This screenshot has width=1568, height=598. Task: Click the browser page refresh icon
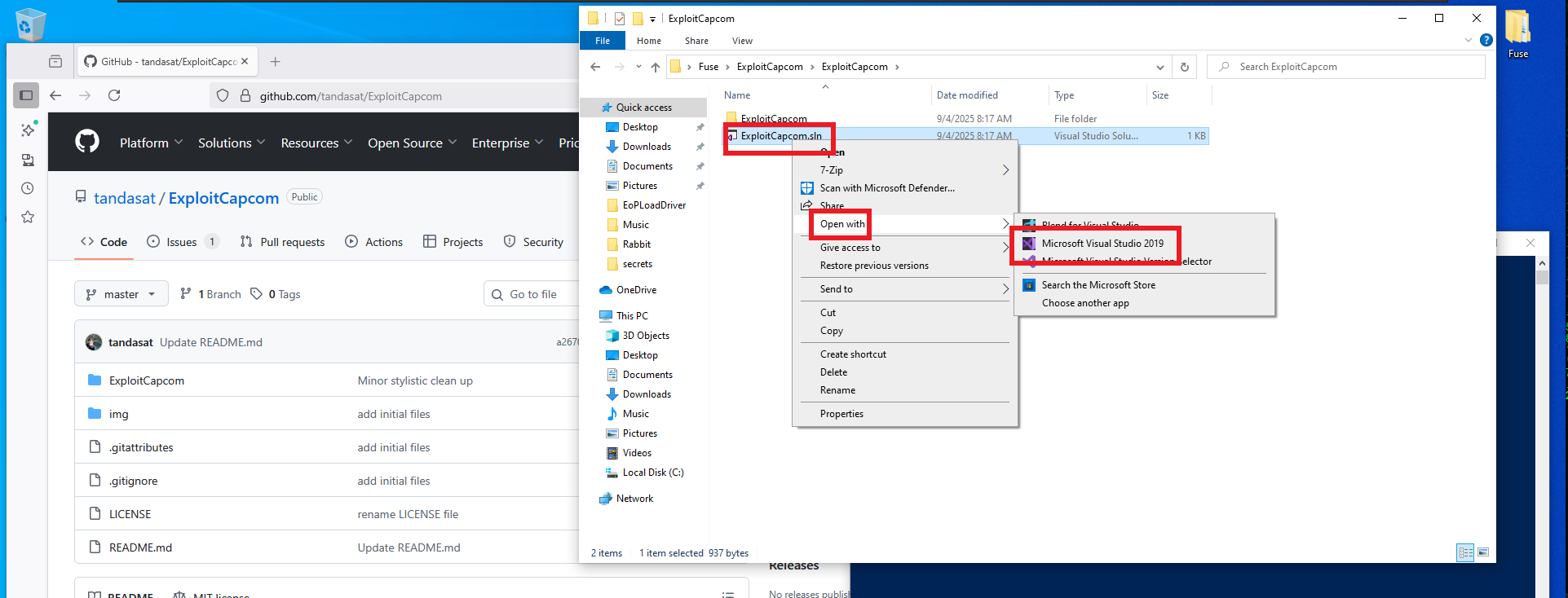click(x=114, y=95)
